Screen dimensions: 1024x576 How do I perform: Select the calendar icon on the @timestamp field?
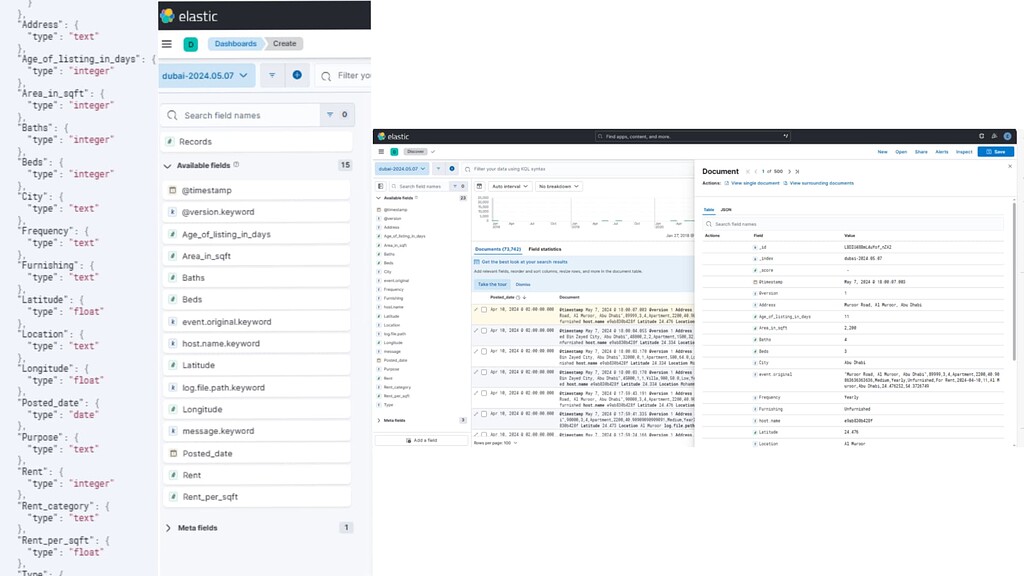(173, 190)
